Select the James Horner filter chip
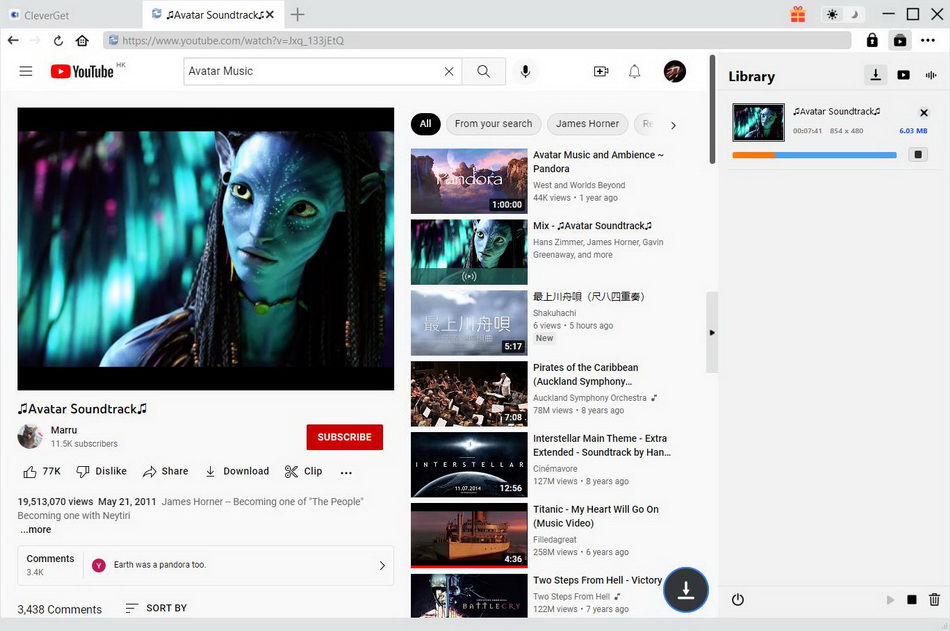The width and height of the screenshot is (950, 631). [587, 124]
